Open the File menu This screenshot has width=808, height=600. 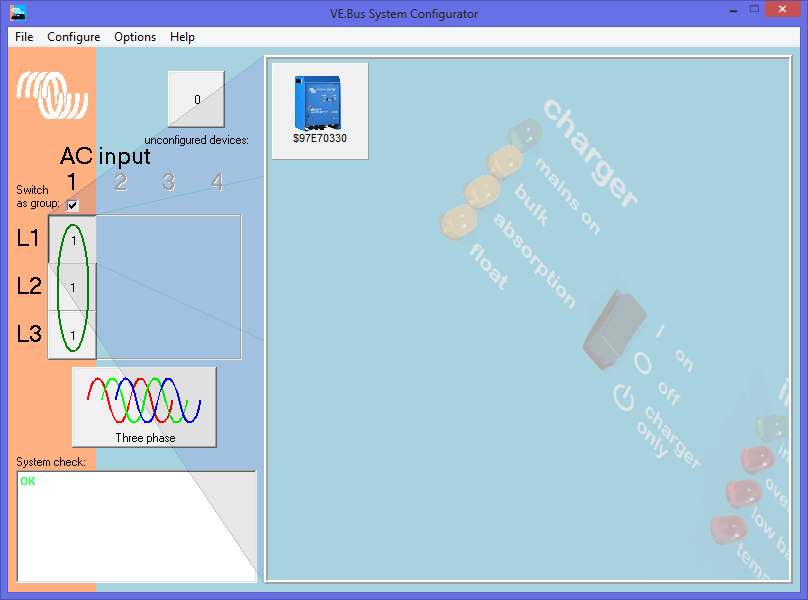[24, 37]
